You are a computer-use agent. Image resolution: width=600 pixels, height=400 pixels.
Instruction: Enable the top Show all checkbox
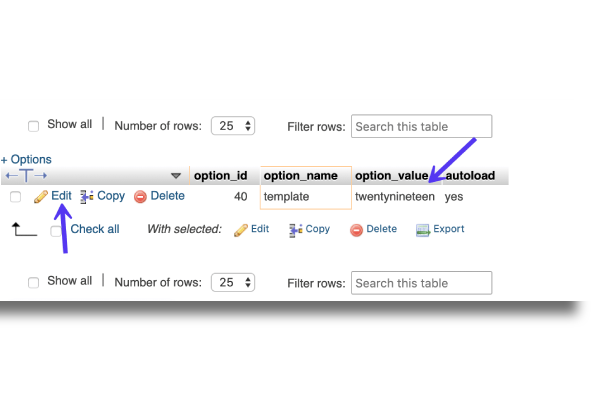34,126
